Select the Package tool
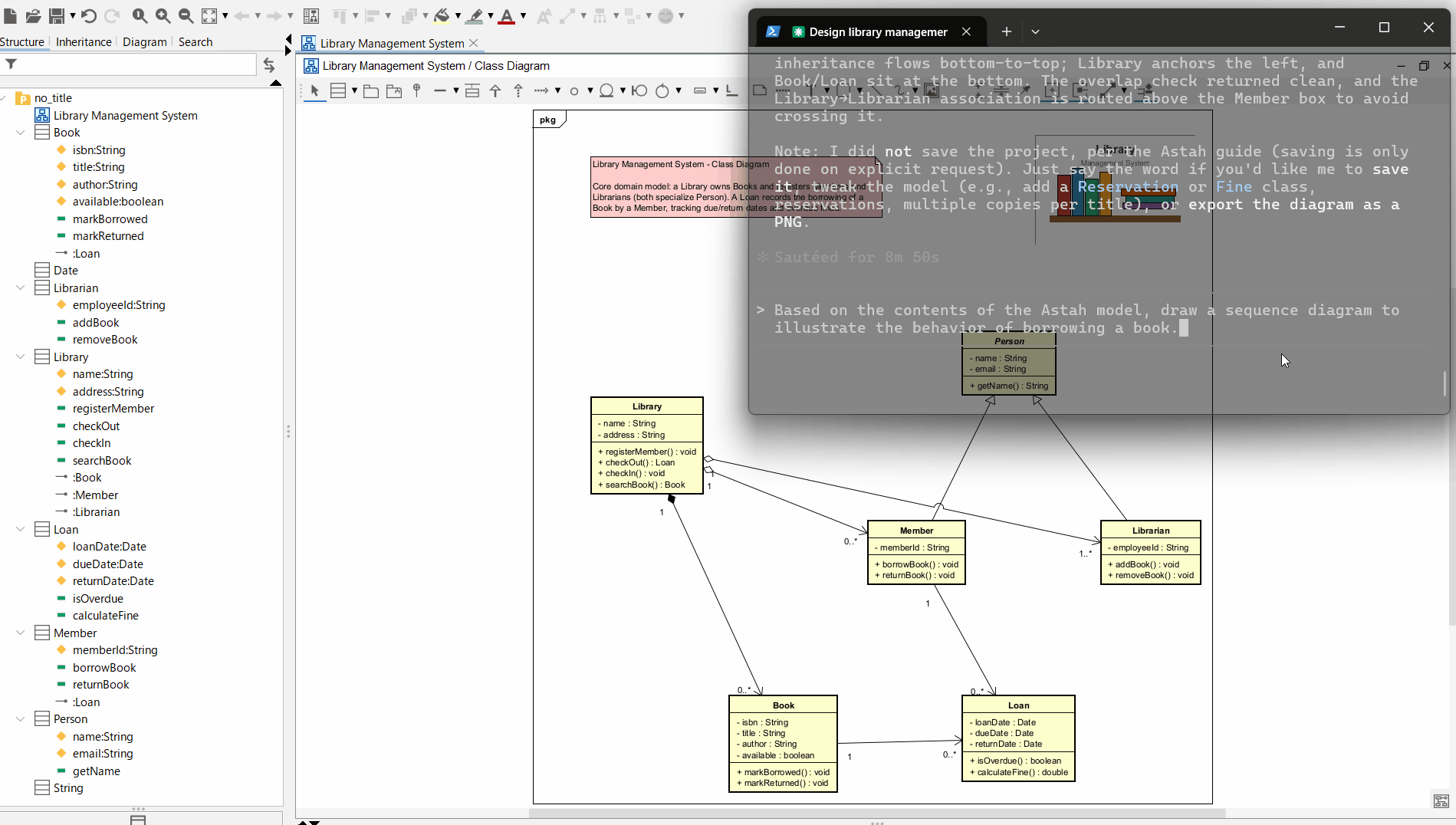This screenshot has height=825, width=1456. pos(371,91)
